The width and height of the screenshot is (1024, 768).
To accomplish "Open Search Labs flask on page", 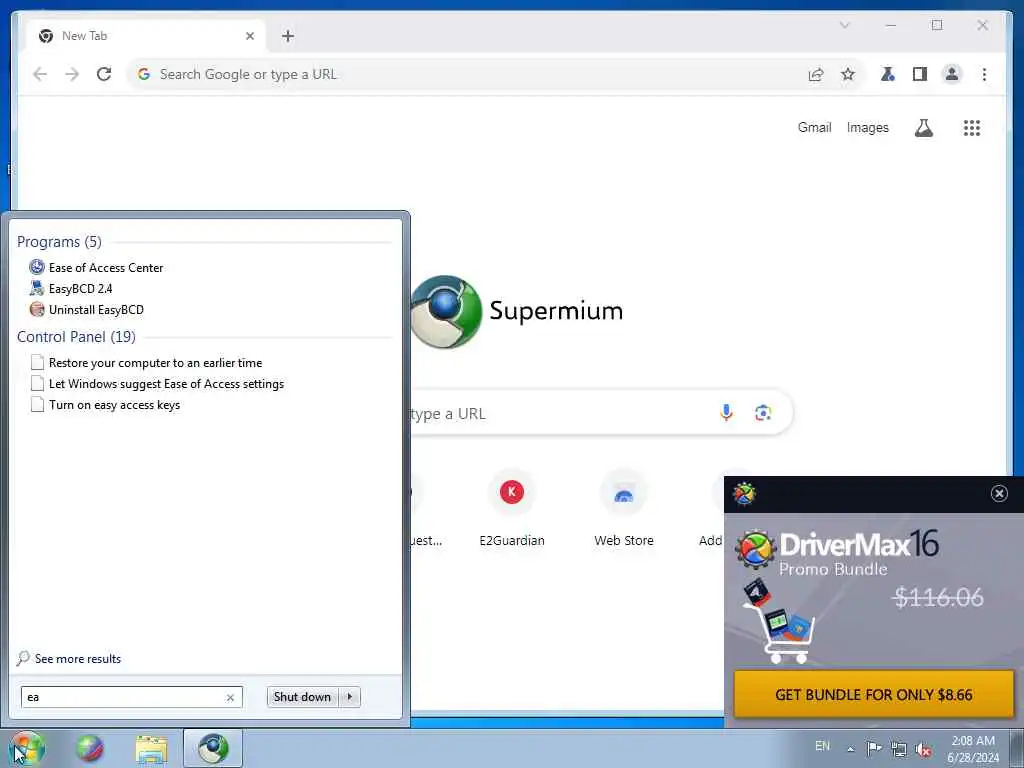I will [x=923, y=128].
